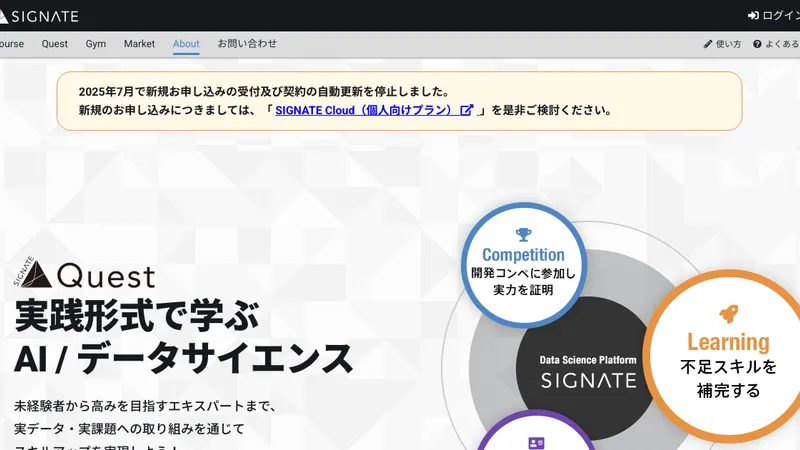Click the 未経験者から高みを目指す text line
This screenshot has width=800, height=450.
(145, 406)
